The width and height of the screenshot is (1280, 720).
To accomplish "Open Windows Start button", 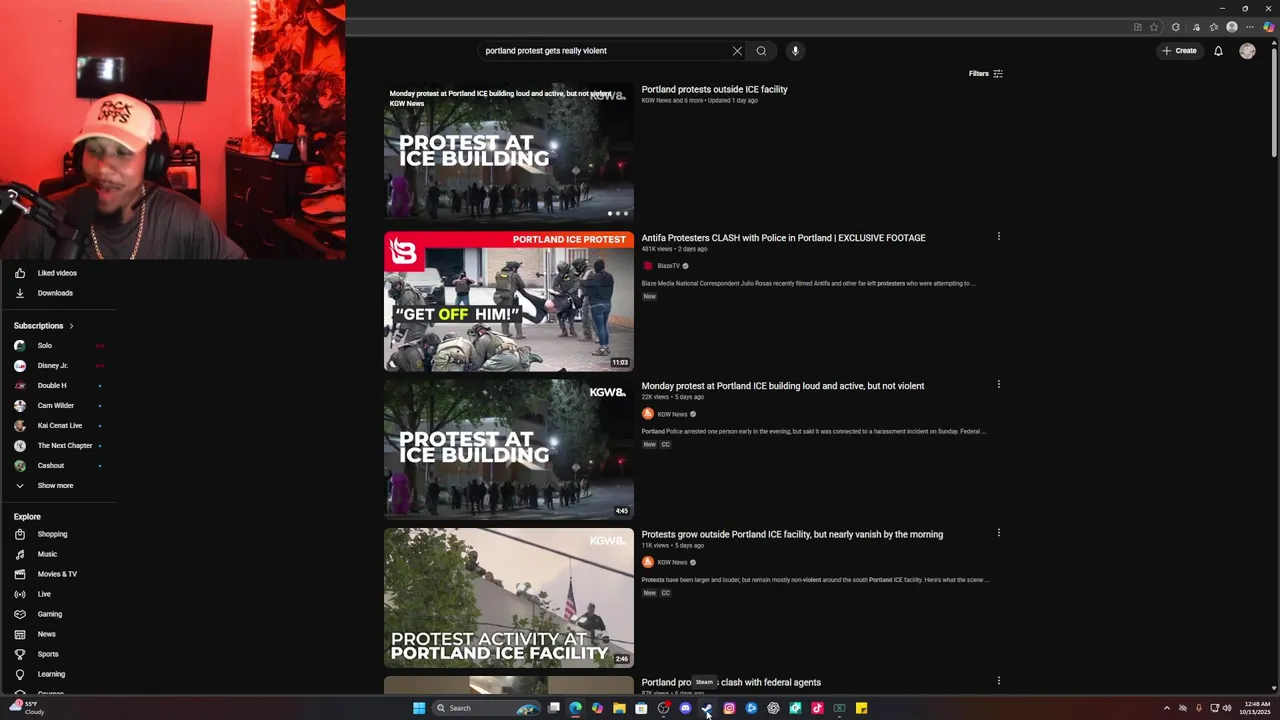I will tap(419, 708).
